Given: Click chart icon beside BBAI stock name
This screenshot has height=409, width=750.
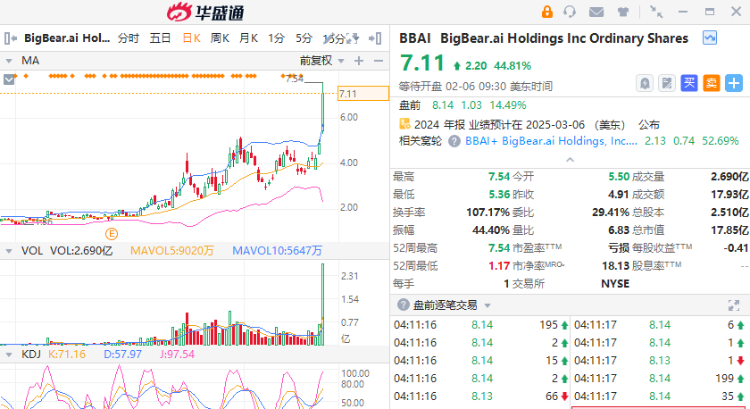Looking at the screenshot, I should point(709,38).
